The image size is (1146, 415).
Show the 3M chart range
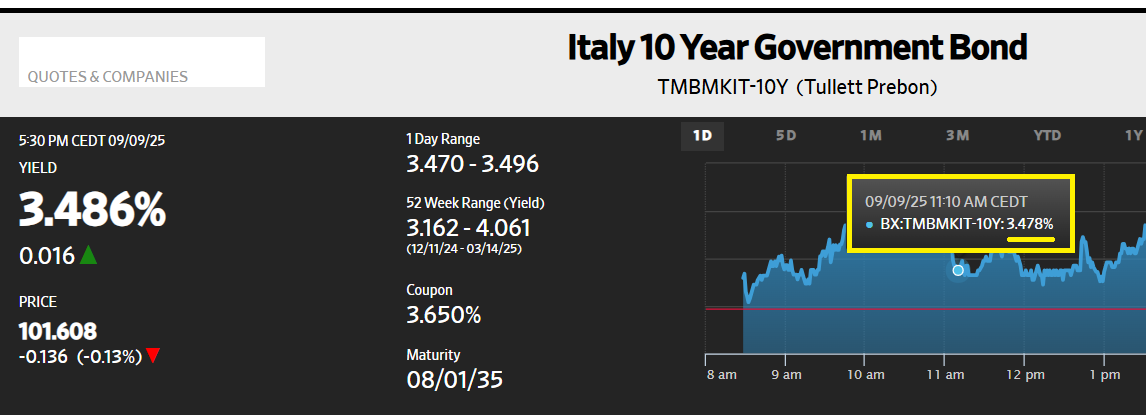pos(957,136)
